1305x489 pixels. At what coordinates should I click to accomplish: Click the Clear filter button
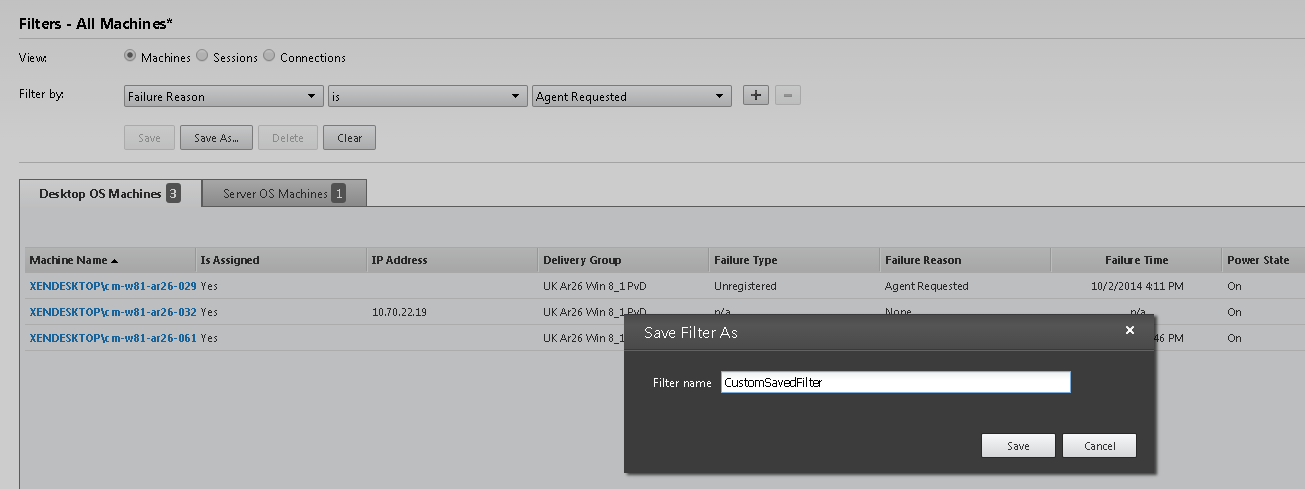349,138
